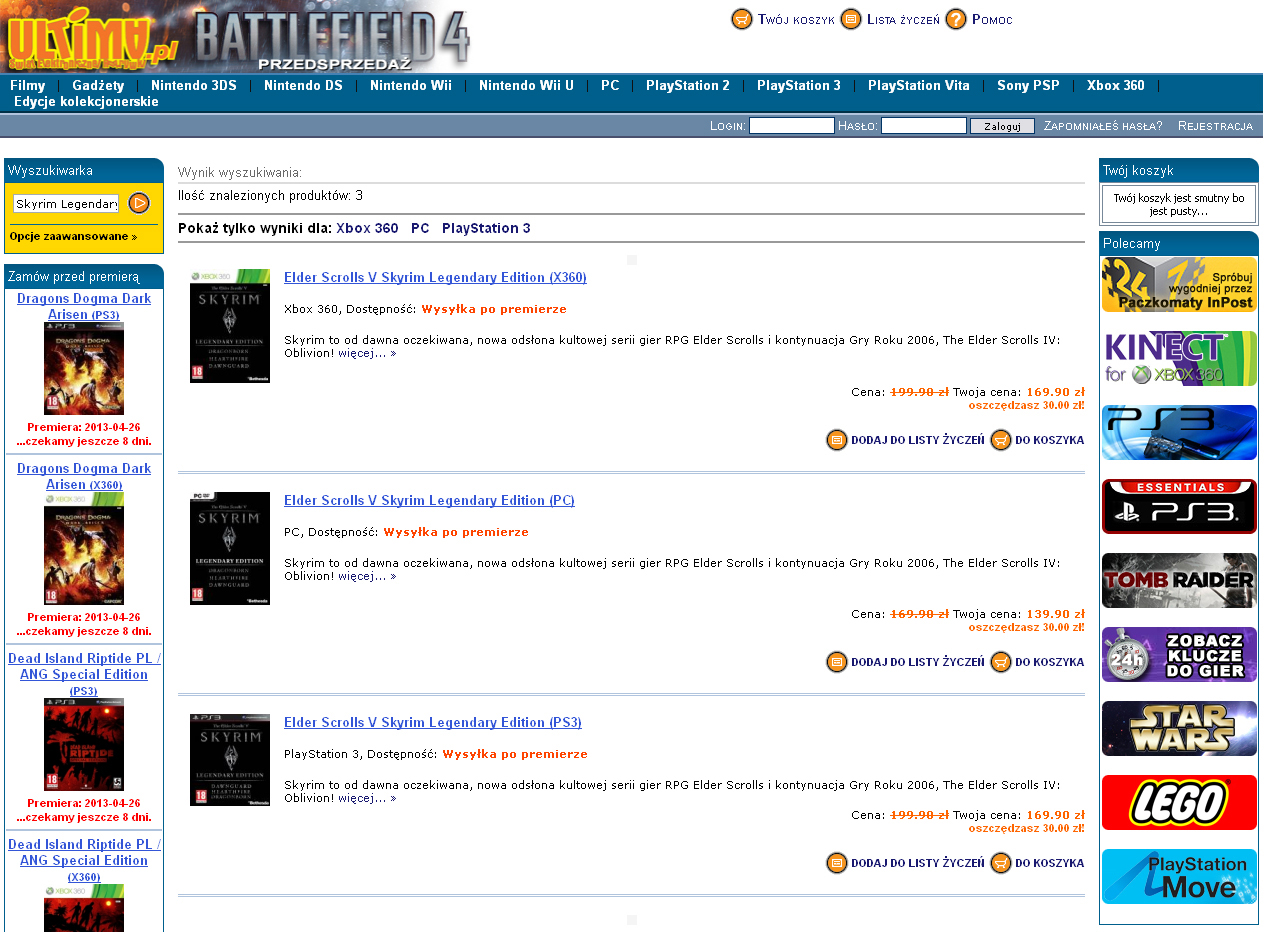Open Zobacz klucze do gier banner

pyautogui.click(x=1179, y=655)
